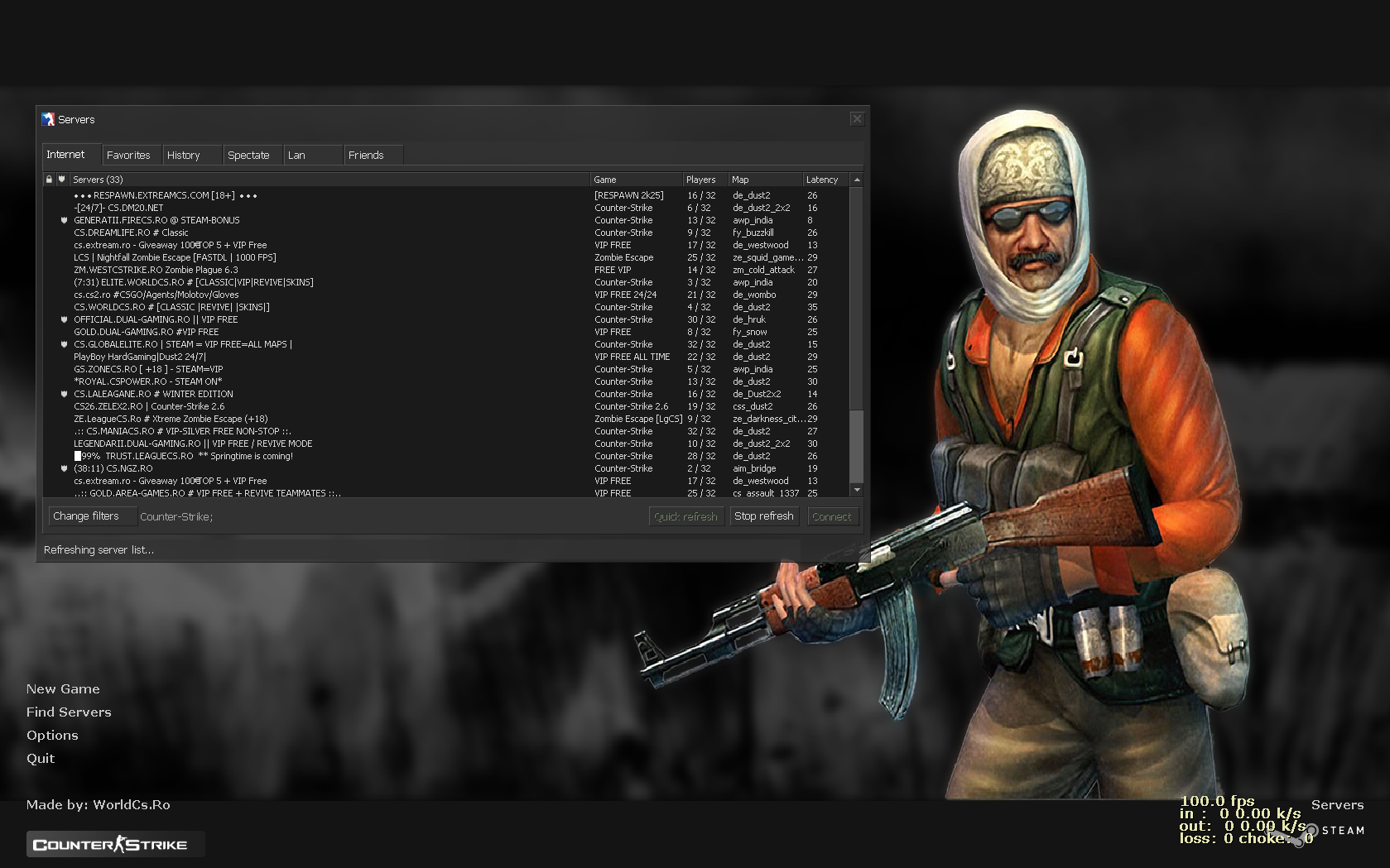Switch to the Internet tab

pyautogui.click(x=71, y=155)
